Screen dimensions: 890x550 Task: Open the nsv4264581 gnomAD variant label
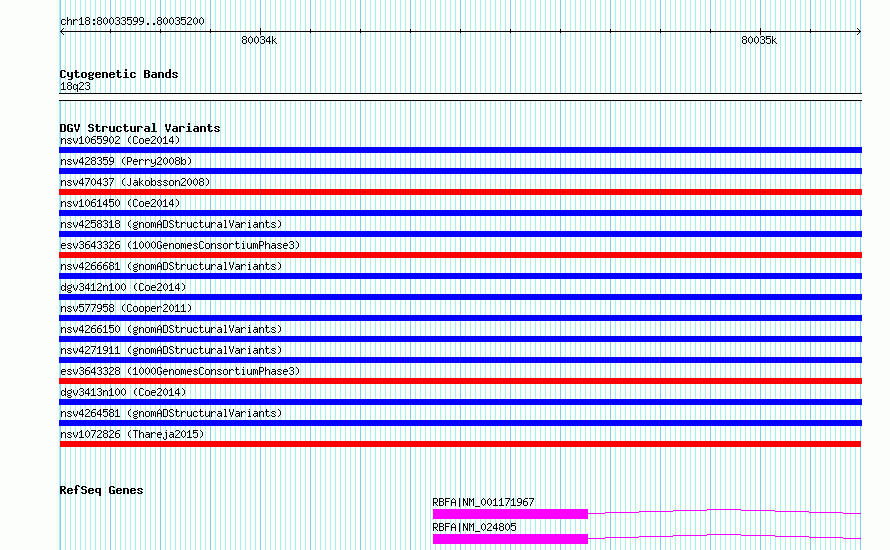coord(171,413)
